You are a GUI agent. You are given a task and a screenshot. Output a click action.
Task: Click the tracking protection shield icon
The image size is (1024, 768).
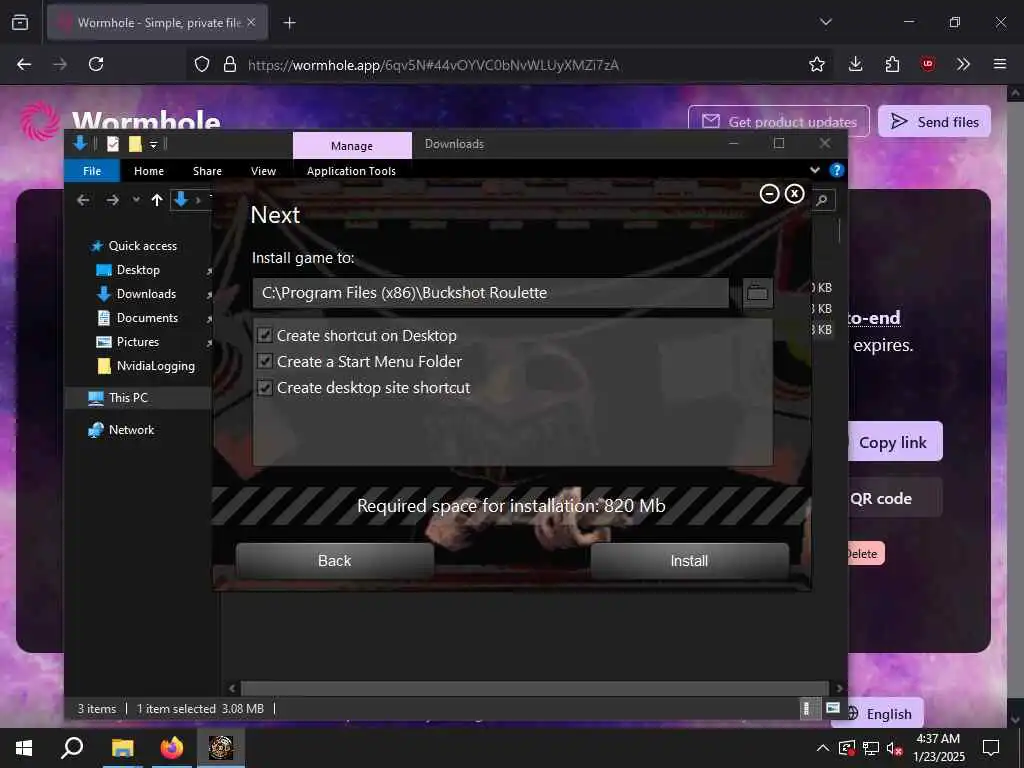pos(202,64)
